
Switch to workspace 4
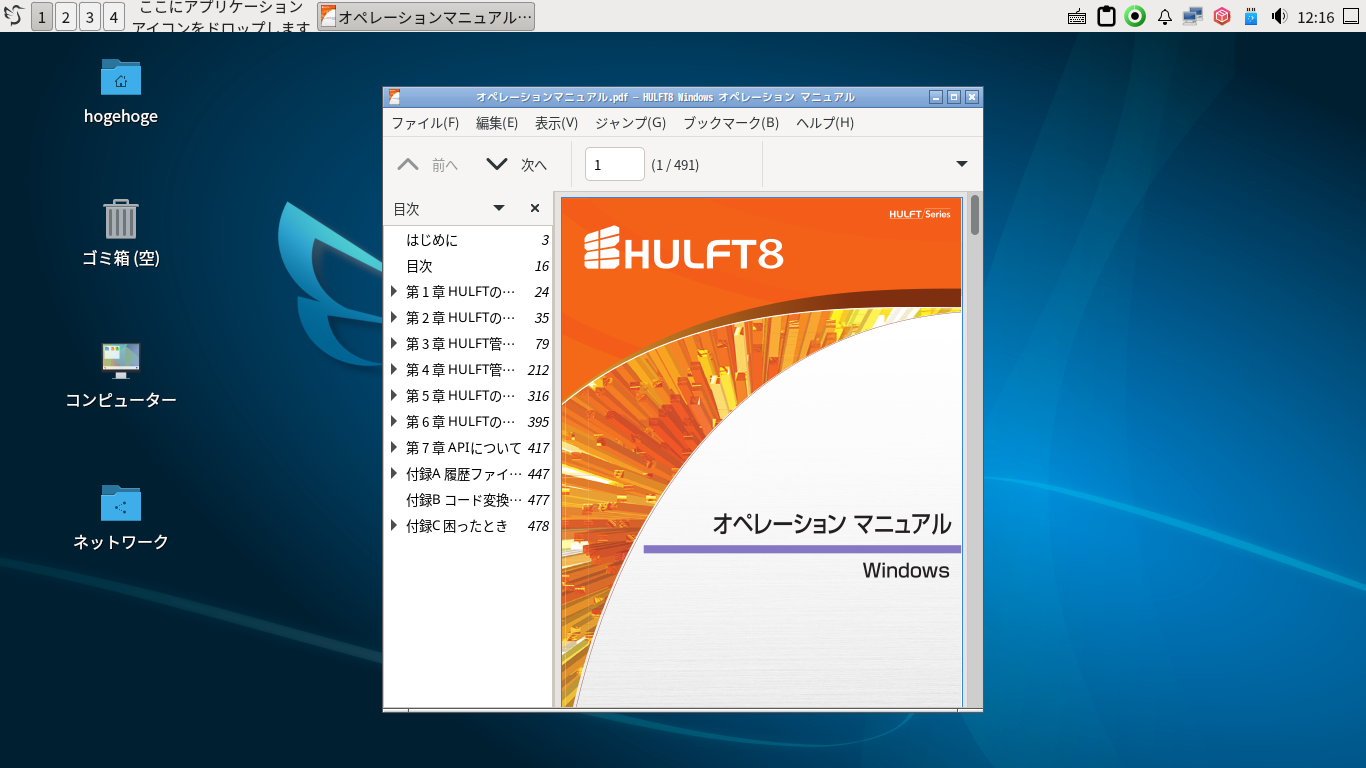[114, 16]
